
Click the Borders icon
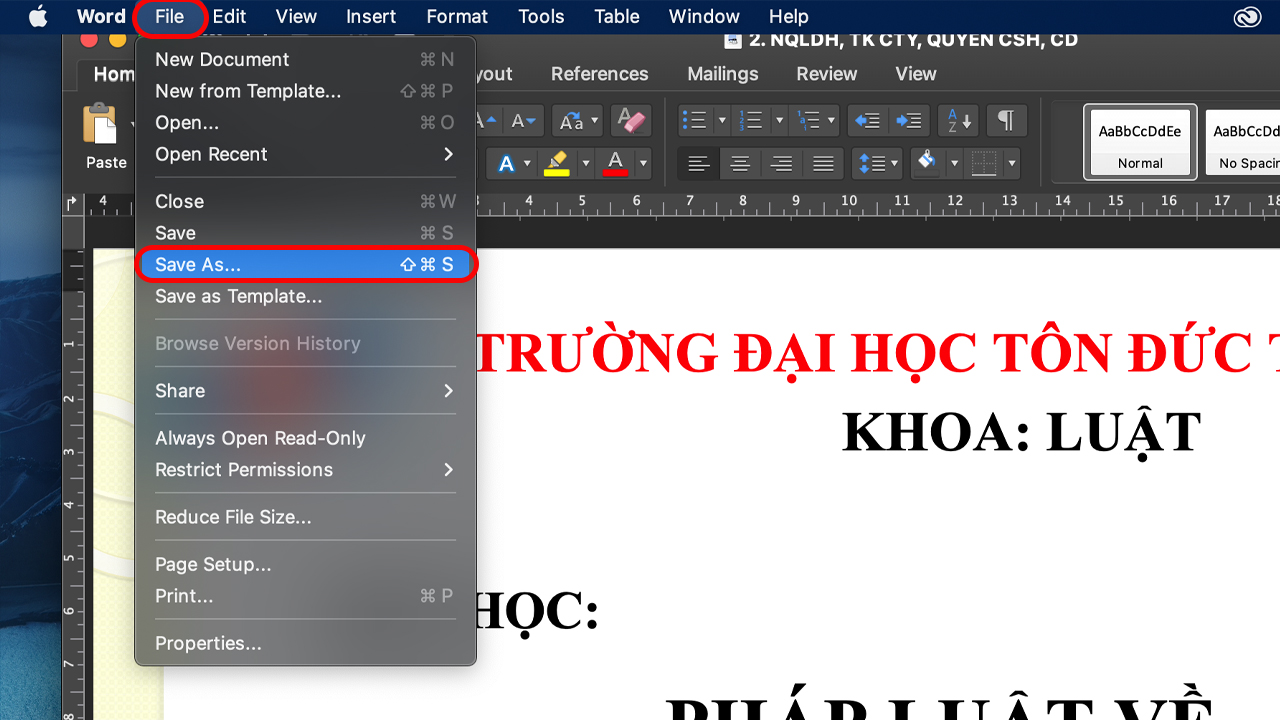(x=985, y=163)
